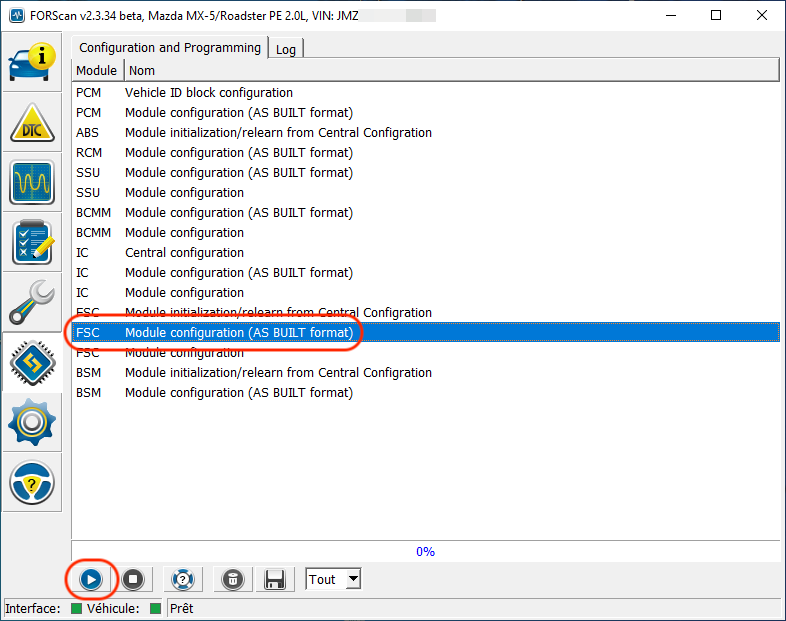Select BSM Module configuration (AS BUILT format)
Screen dimensions: 786x621
426,393
